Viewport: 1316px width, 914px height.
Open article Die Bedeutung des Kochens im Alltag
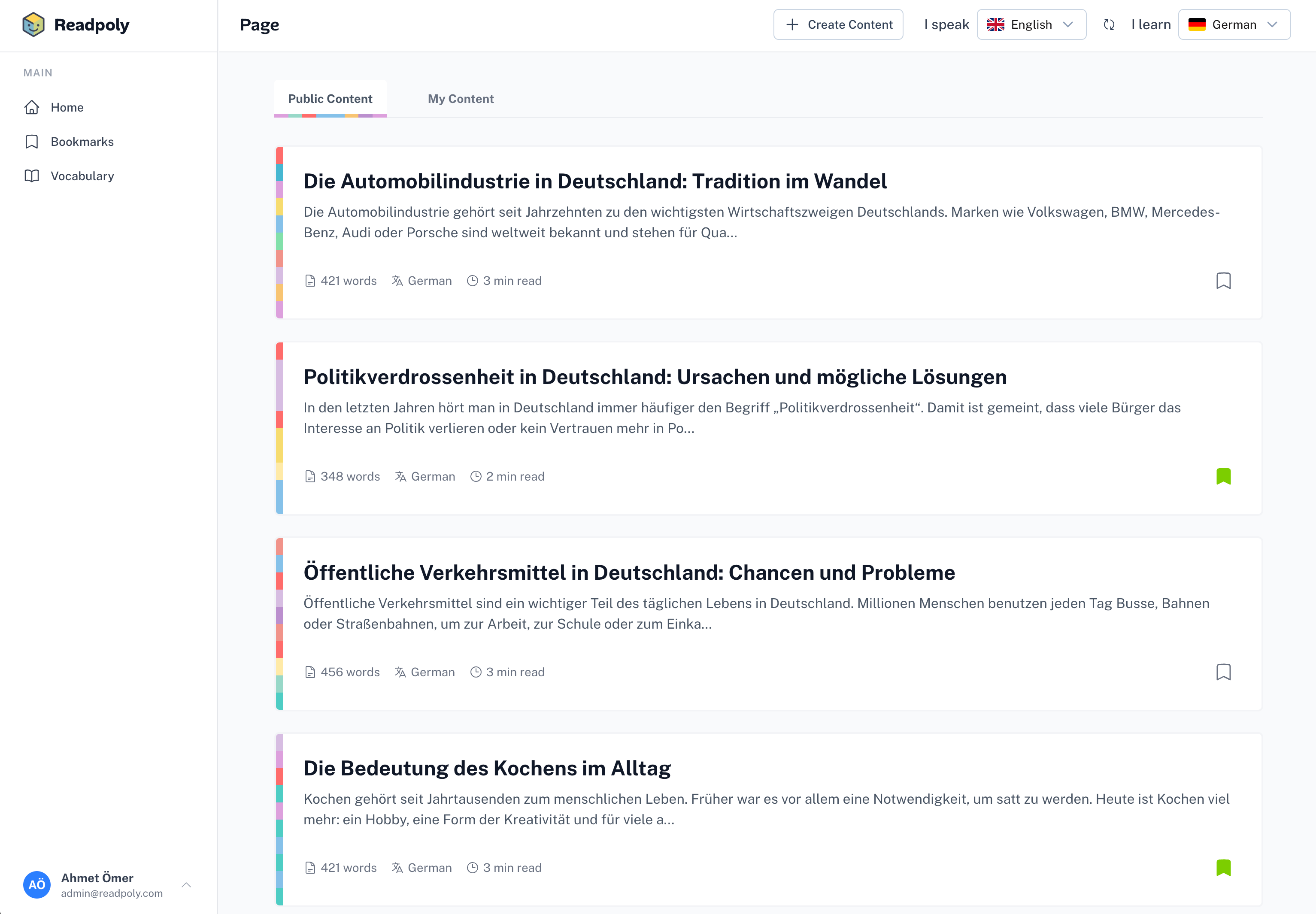coord(487,769)
